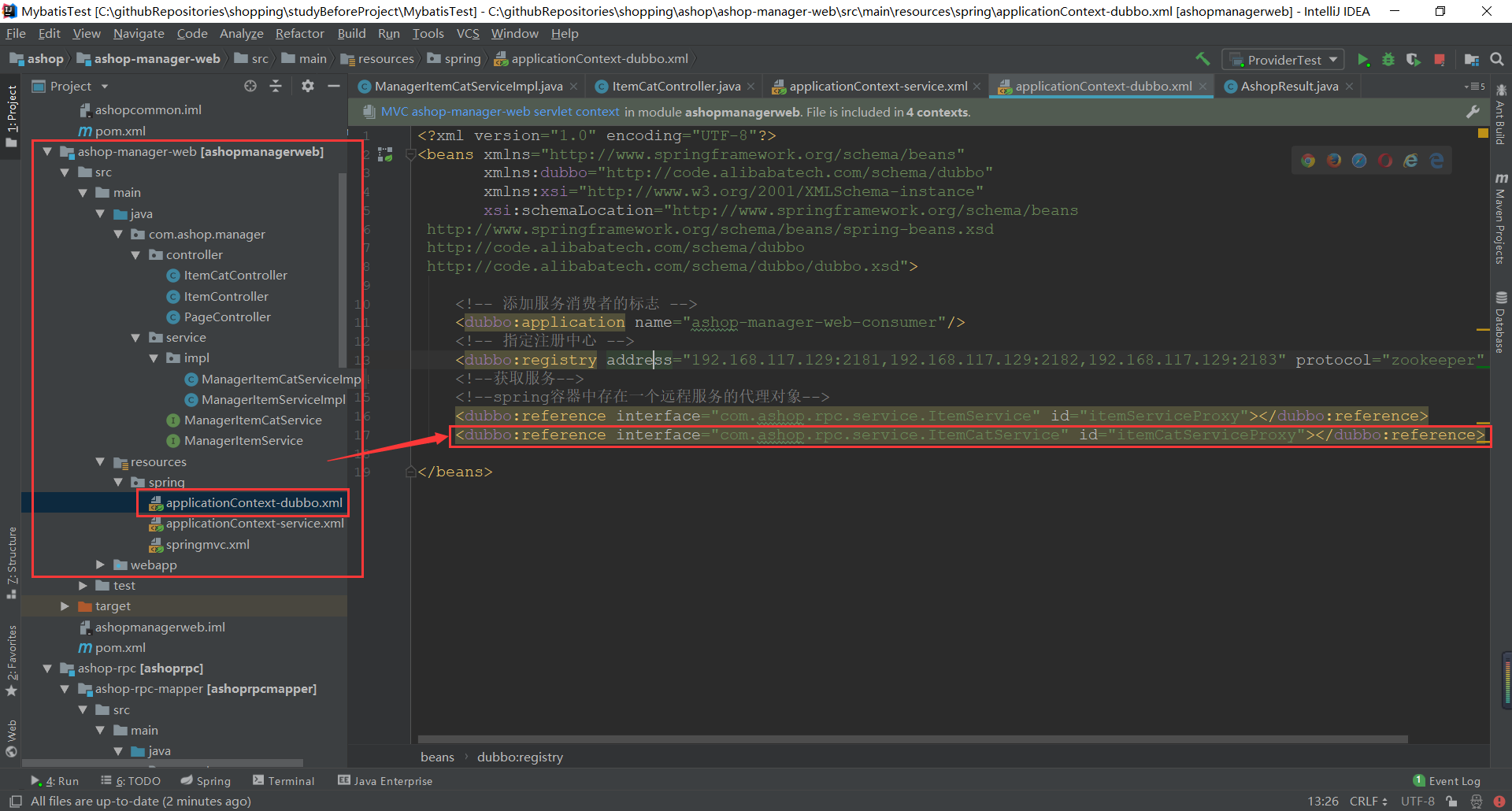Viewport: 1512px width, 811px height.
Task: Collapse the impl package node
Action: 154,358
